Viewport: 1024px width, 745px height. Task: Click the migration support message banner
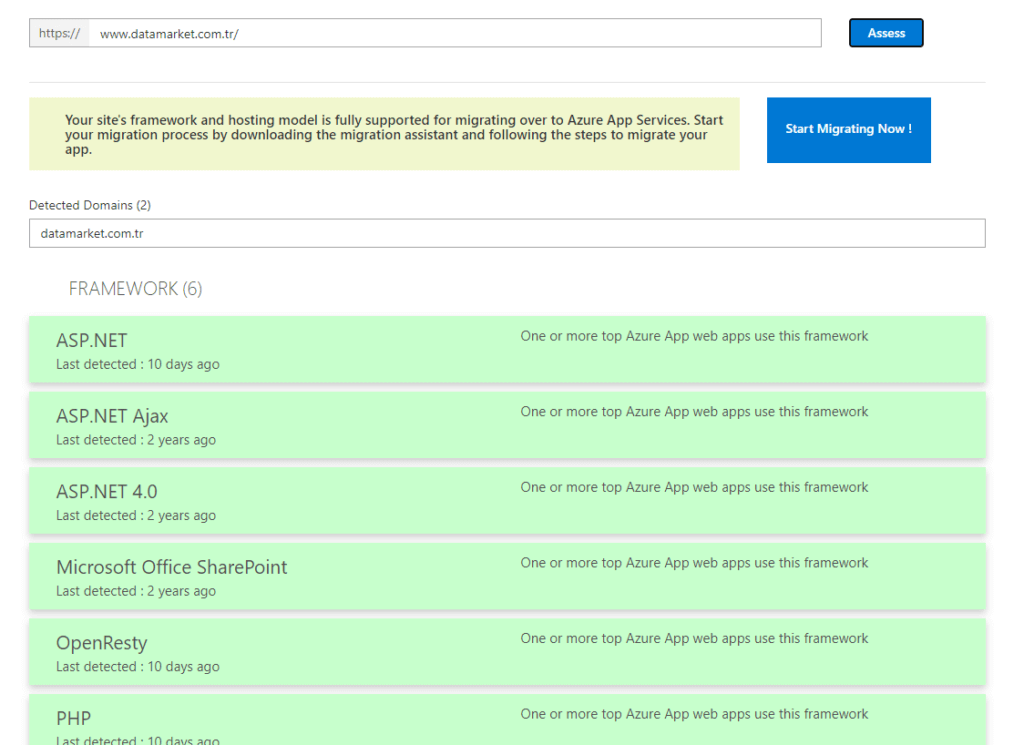click(384, 134)
